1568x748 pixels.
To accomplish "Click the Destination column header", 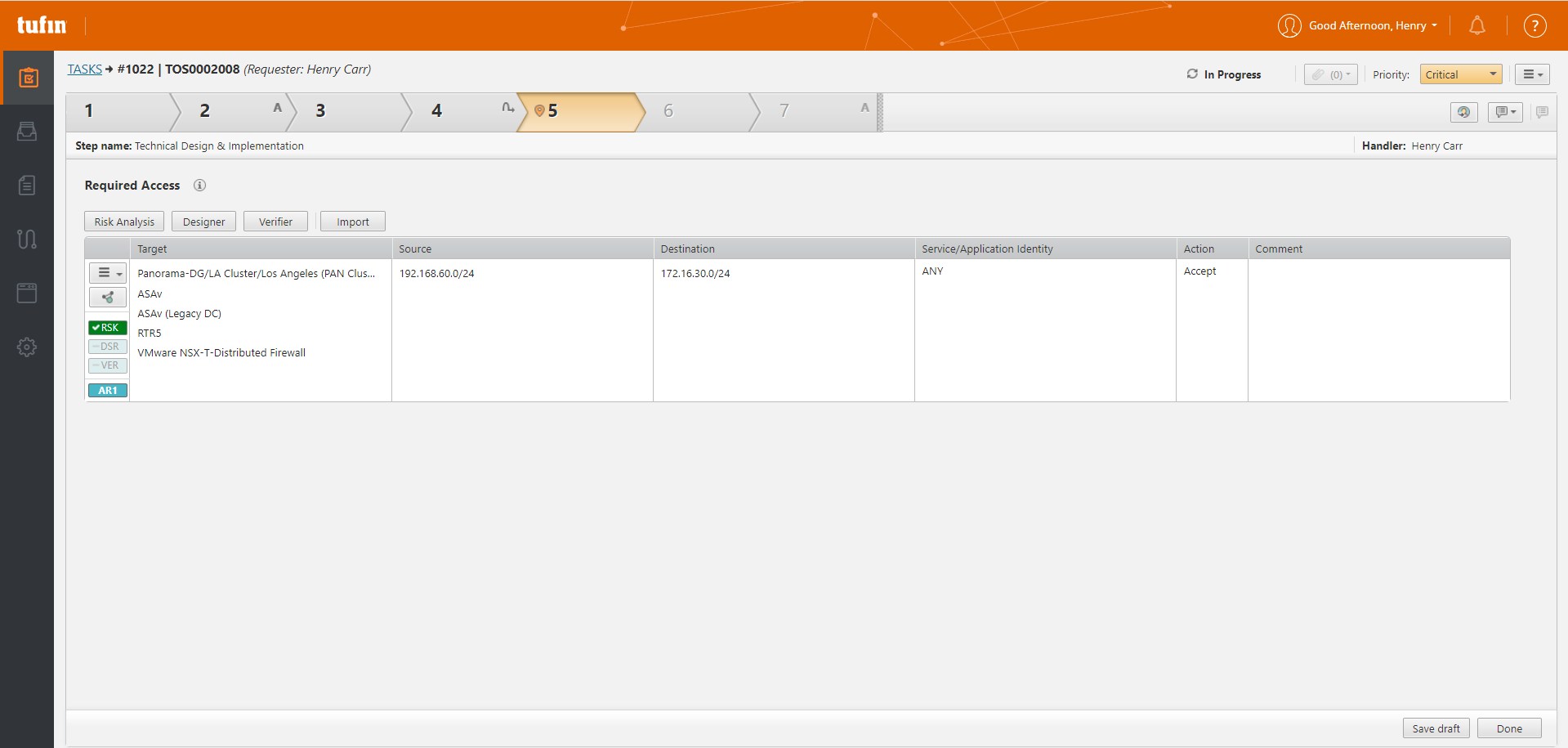I will tap(784, 249).
